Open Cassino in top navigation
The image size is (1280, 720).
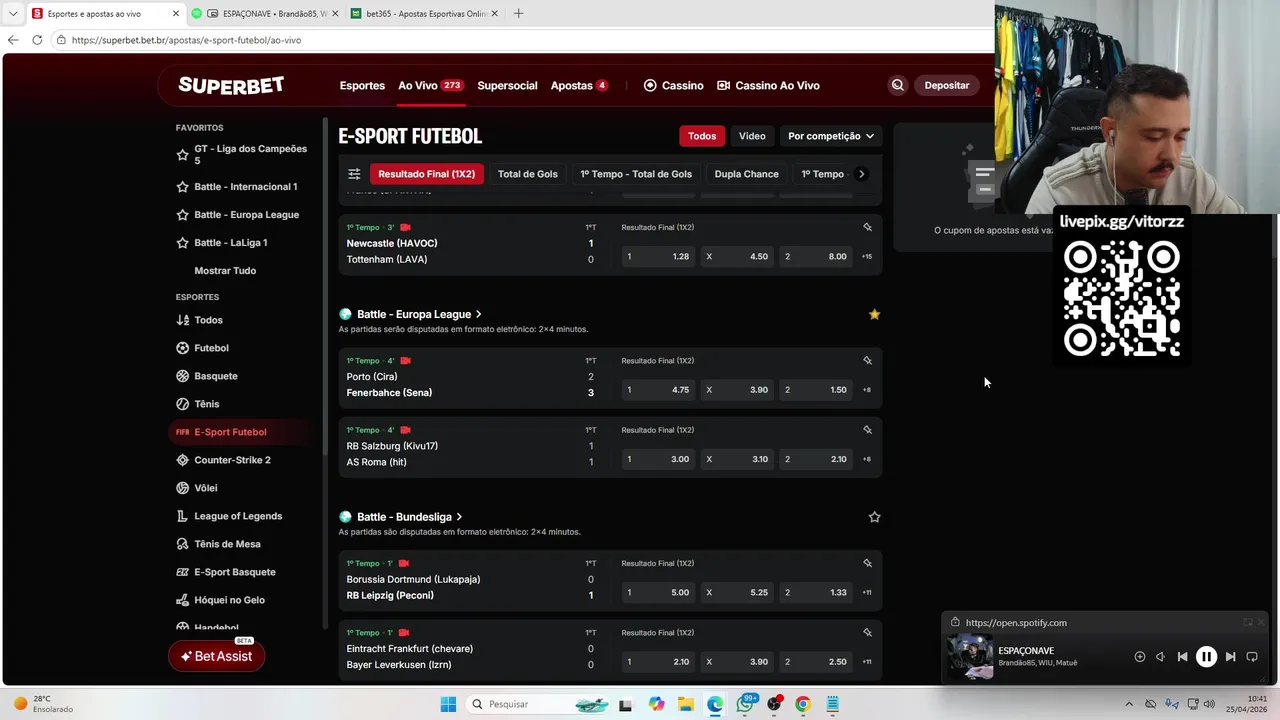(x=673, y=86)
